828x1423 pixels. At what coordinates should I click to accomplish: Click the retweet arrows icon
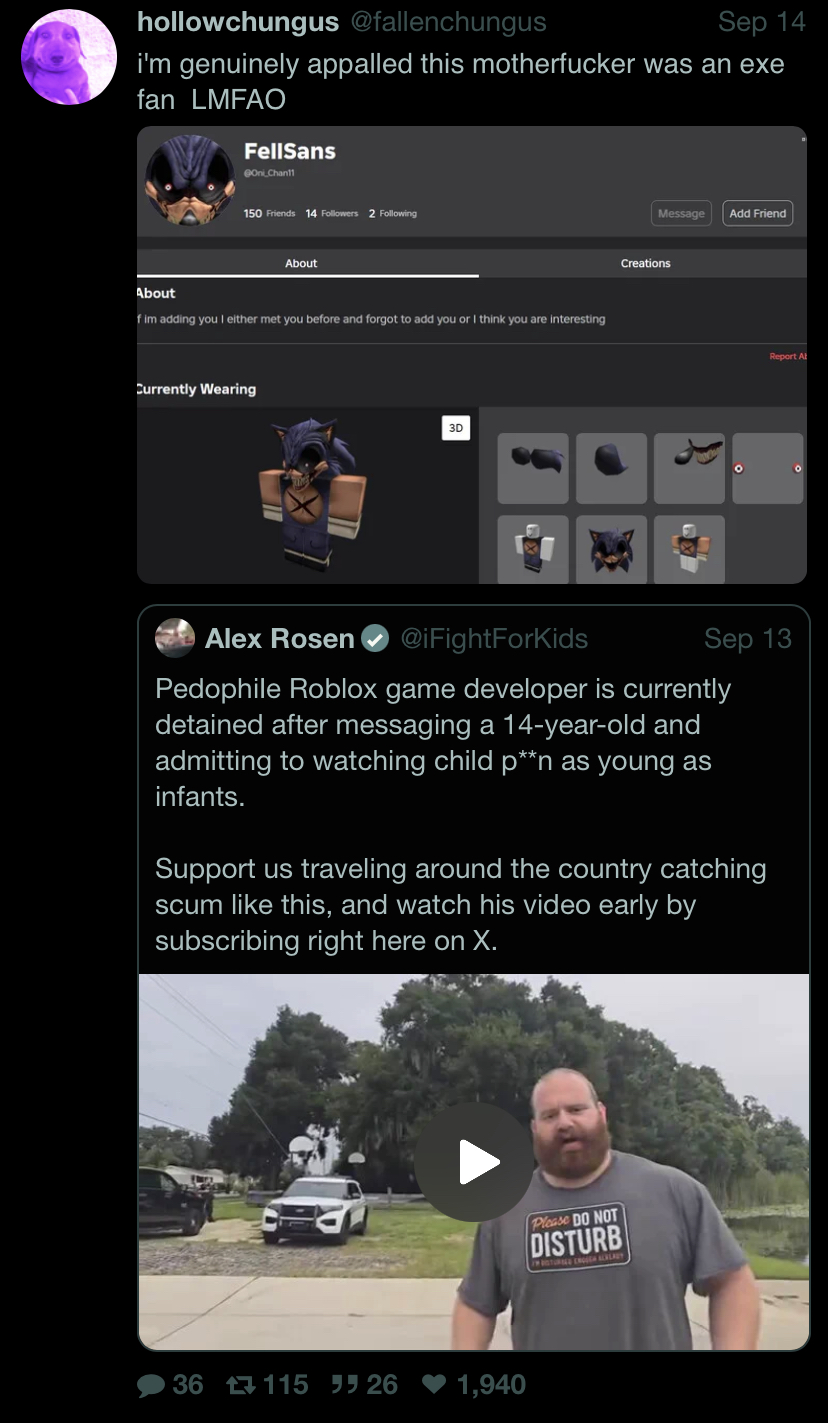242,1384
